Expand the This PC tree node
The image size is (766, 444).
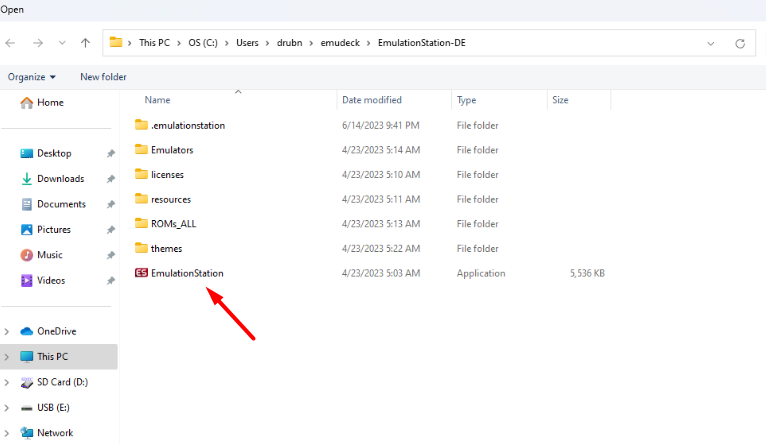(x=7, y=357)
